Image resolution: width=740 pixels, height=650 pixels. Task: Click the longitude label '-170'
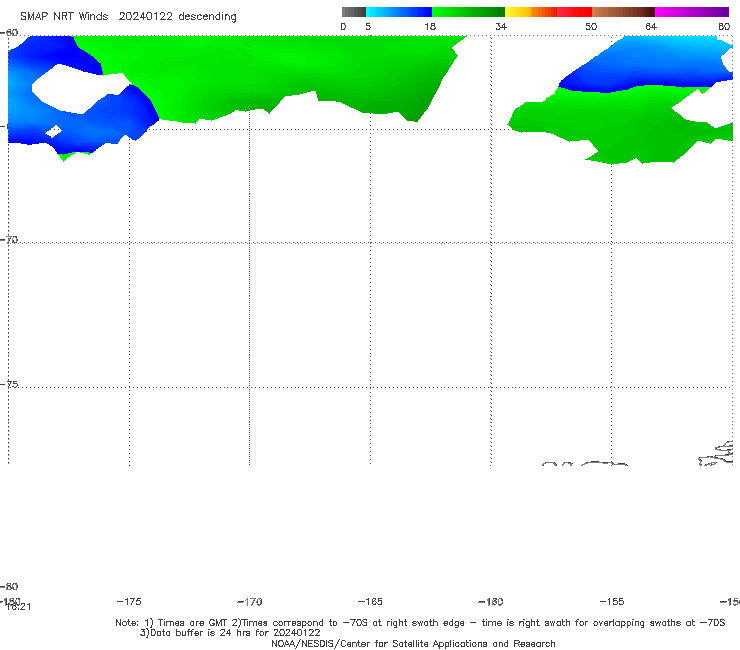tap(250, 601)
